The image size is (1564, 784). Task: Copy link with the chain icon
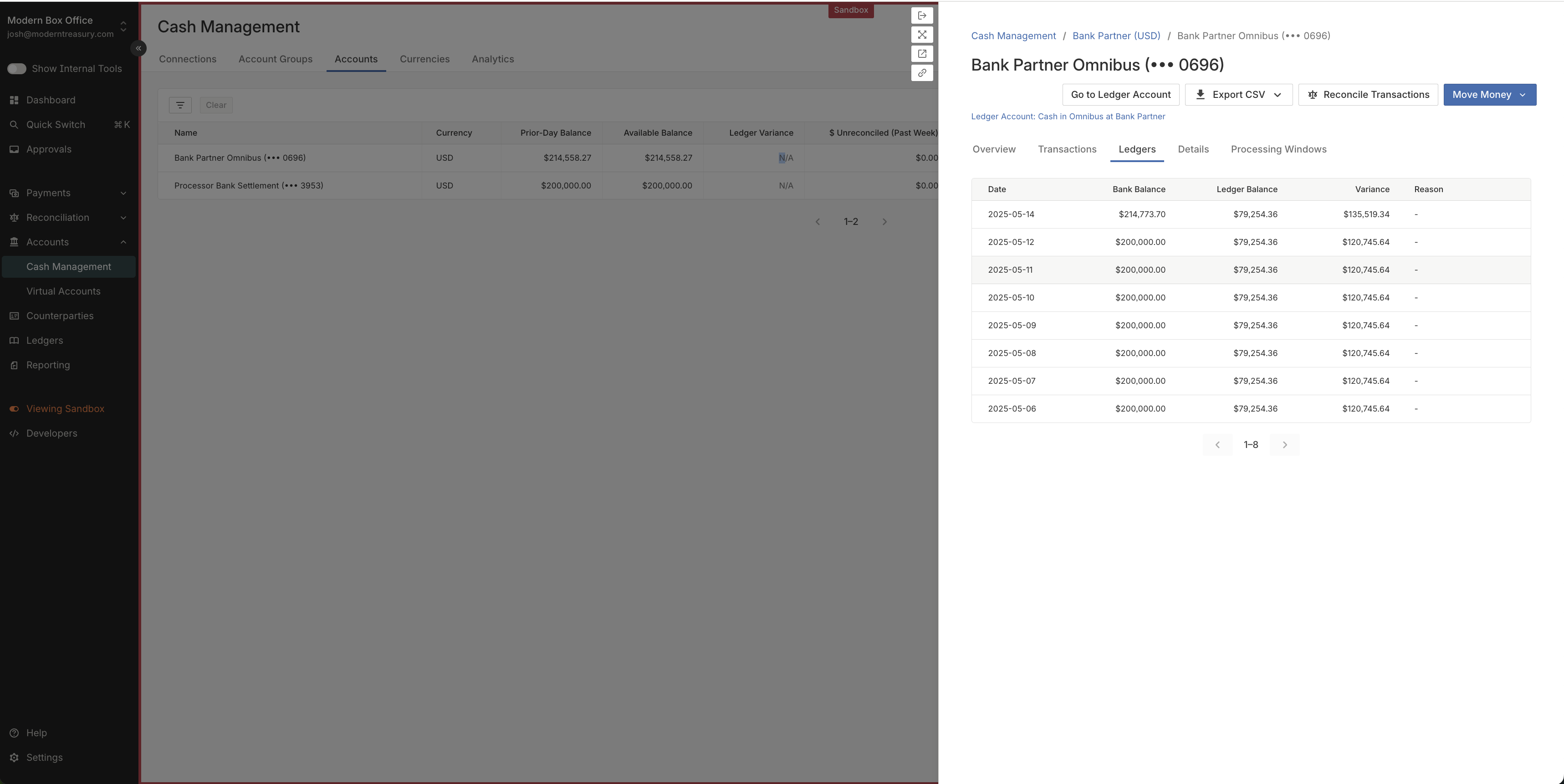tap(922, 73)
